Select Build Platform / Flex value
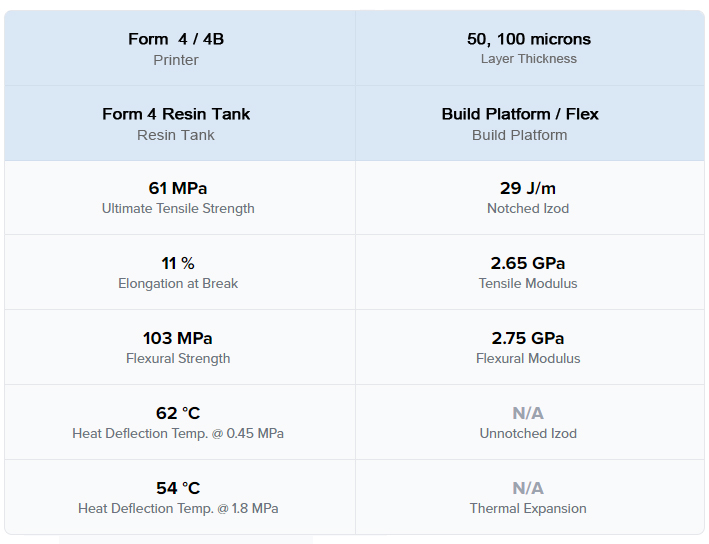This screenshot has height=544, width=709. click(x=520, y=114)
